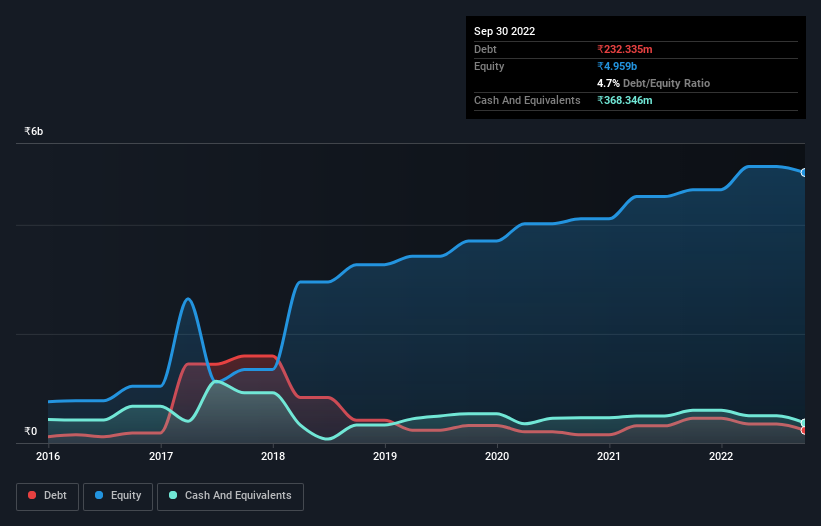Click the red Debt legend dot

32,495
